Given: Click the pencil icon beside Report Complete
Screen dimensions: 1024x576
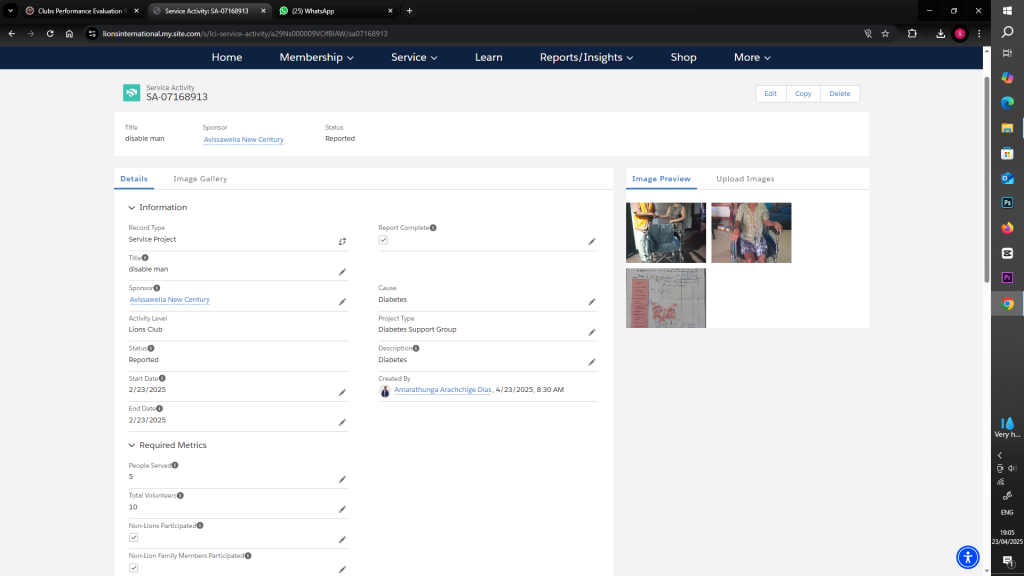Looking at the screenshot, I should coord(592,242).
